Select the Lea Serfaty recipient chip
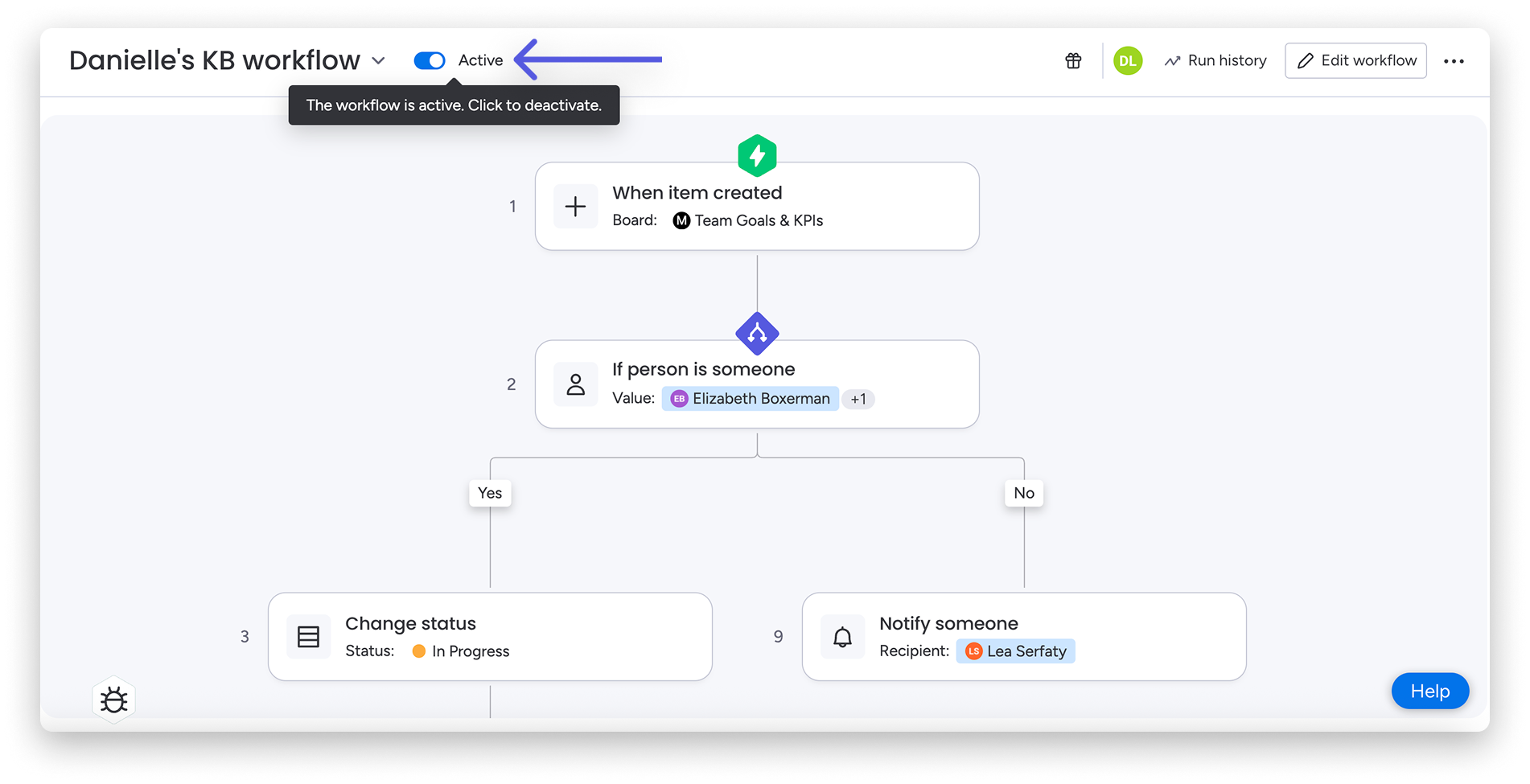The height and width of the screenshot is (784, 1530). [1015, 651]
